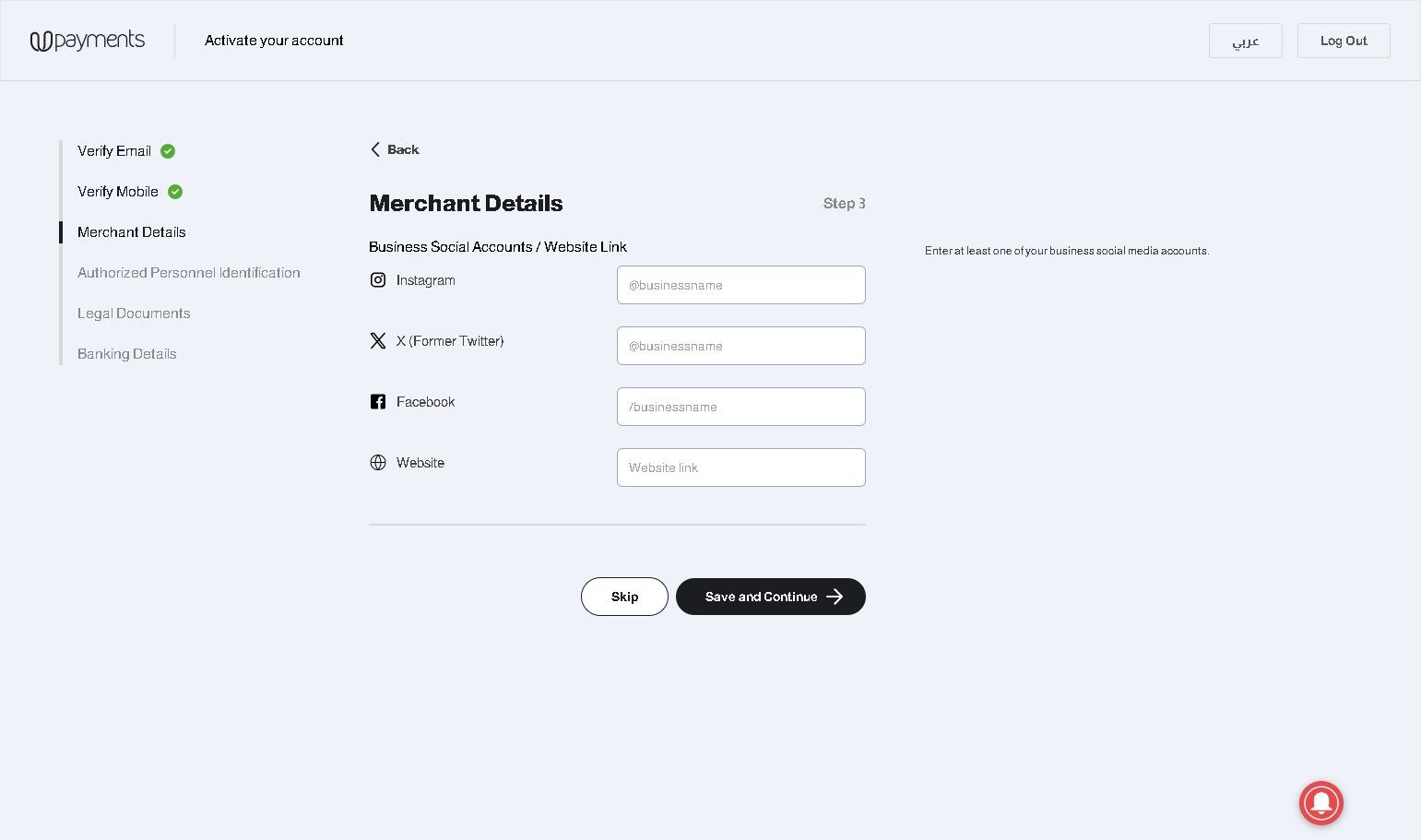Open the red notification bell

[1321, 803]
